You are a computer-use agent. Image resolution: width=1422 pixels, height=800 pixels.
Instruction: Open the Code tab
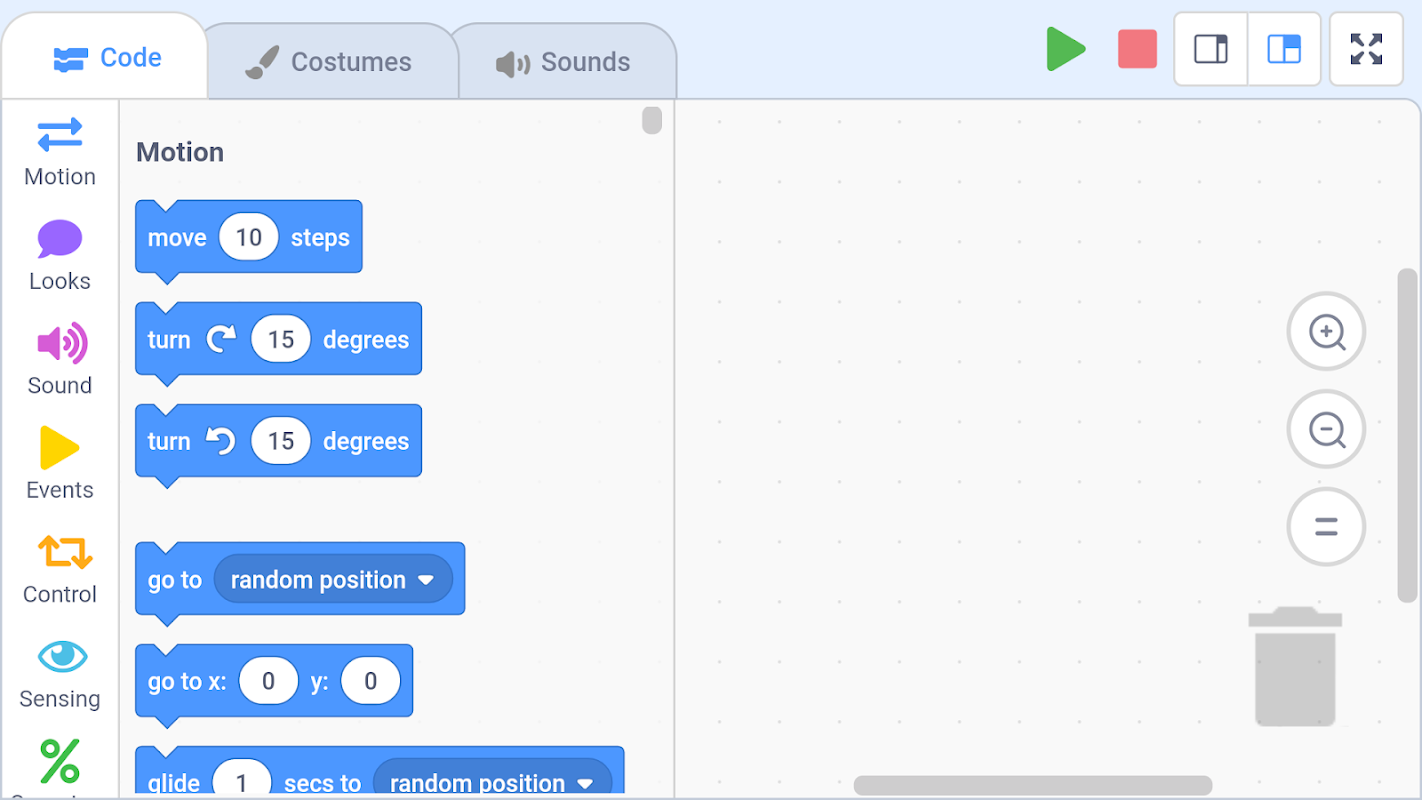tap(106, 58)
